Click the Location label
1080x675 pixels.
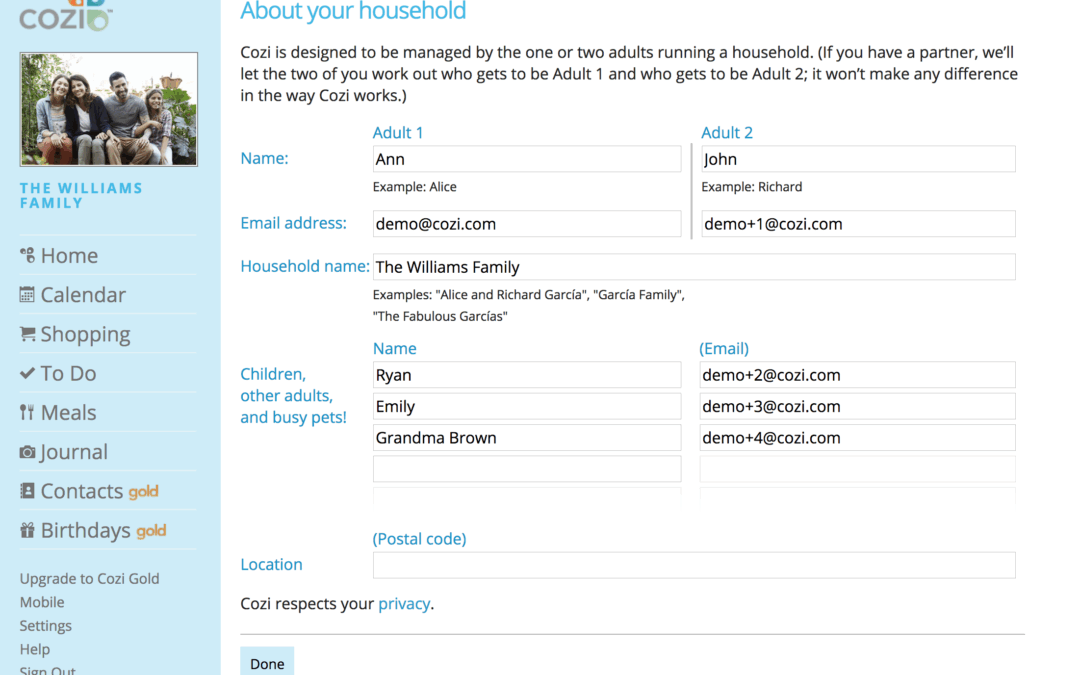click(x=271, y=565)
